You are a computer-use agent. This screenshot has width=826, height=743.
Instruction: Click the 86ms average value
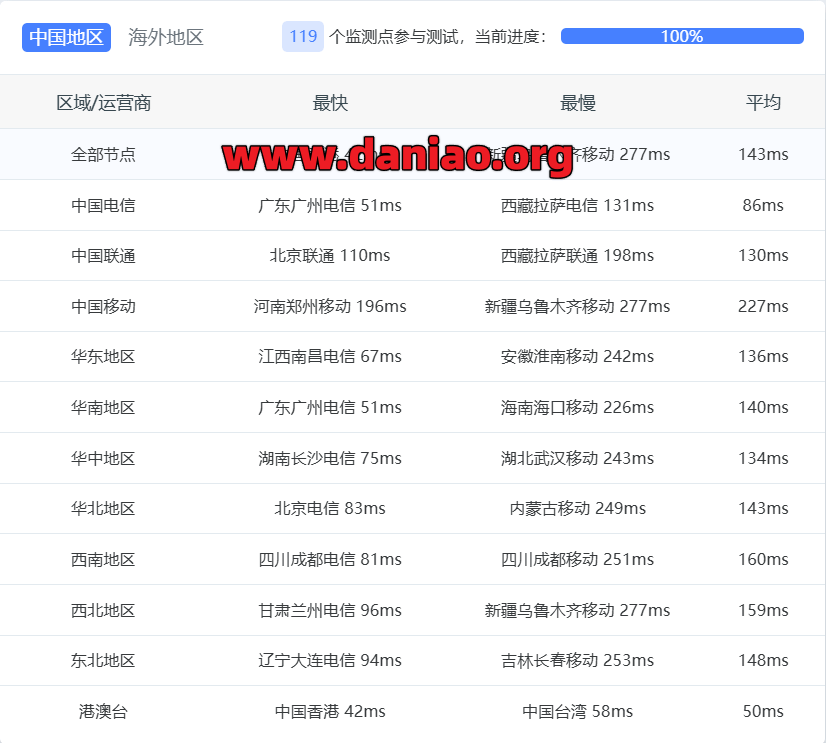(x=763, y=206)
